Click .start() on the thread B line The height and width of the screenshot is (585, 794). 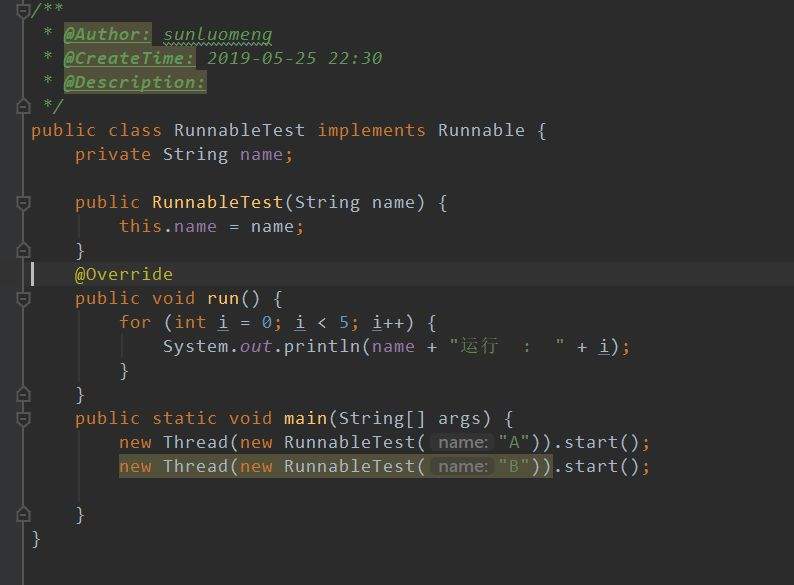[596, 466]
